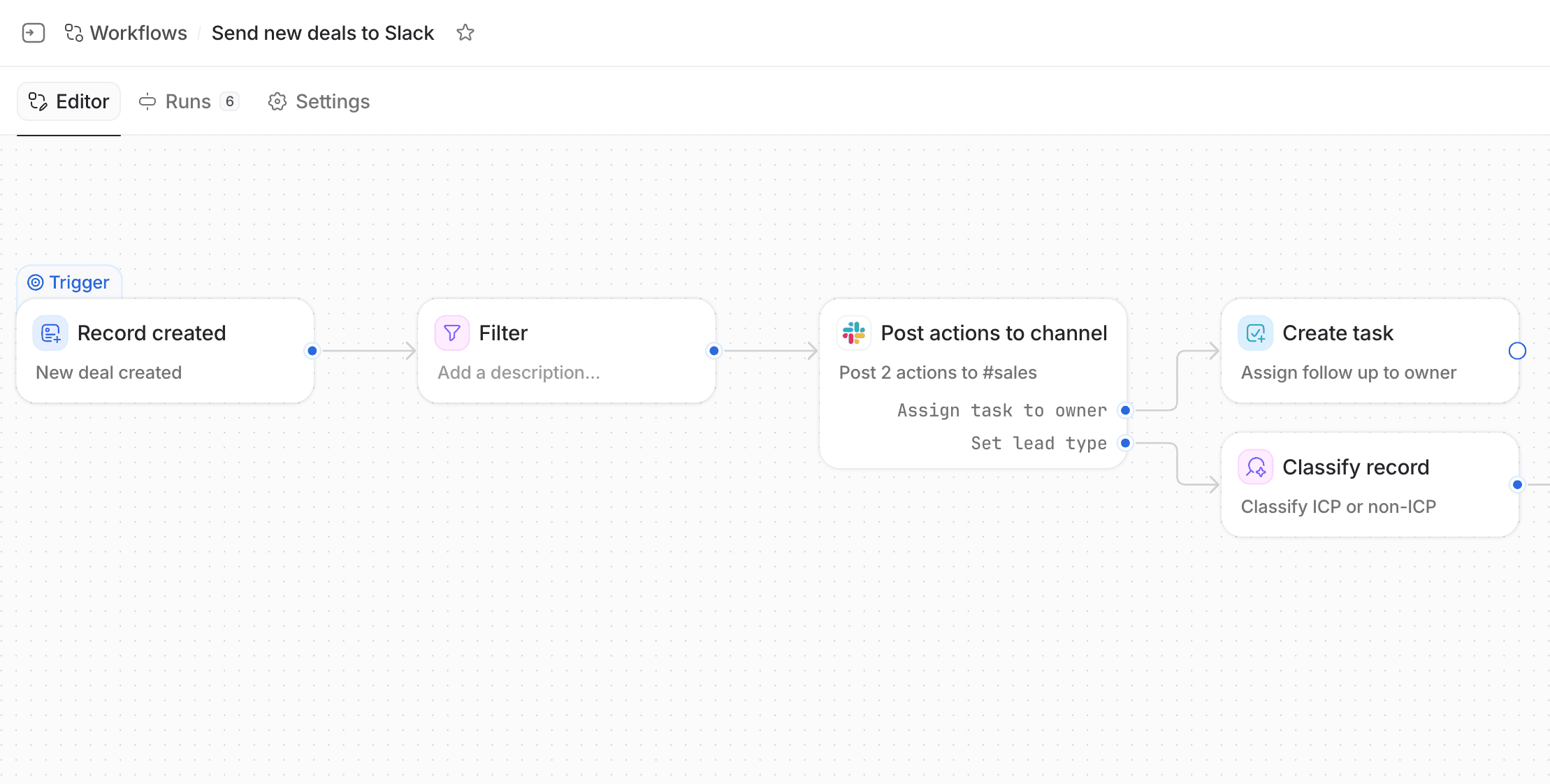
Task: Open the Workflows breadcrumb link
Action: click(138, 33)
